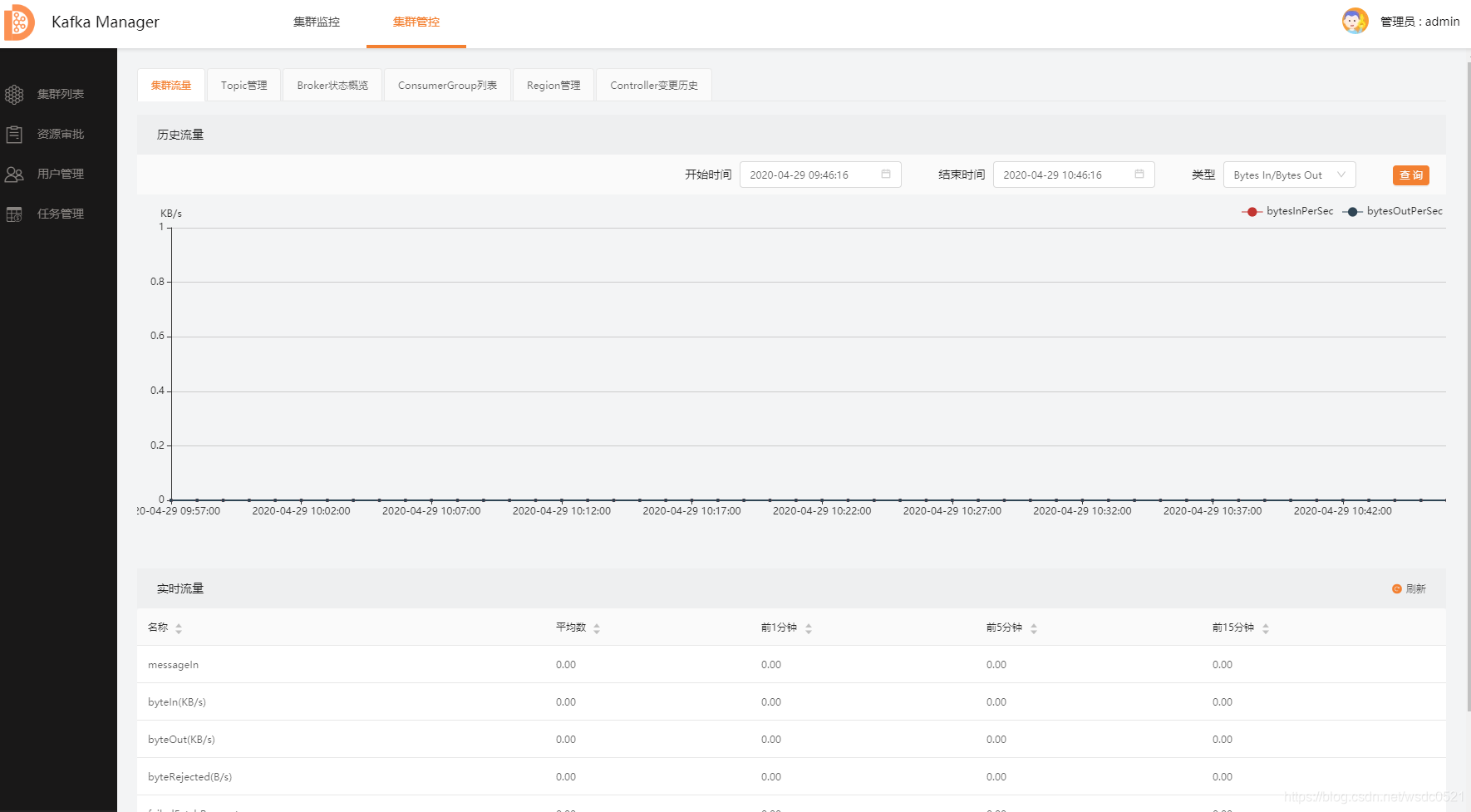Click the orange 刷新 refresh icon
This screenshot has height=812, width=1471.
point(1397,588)
